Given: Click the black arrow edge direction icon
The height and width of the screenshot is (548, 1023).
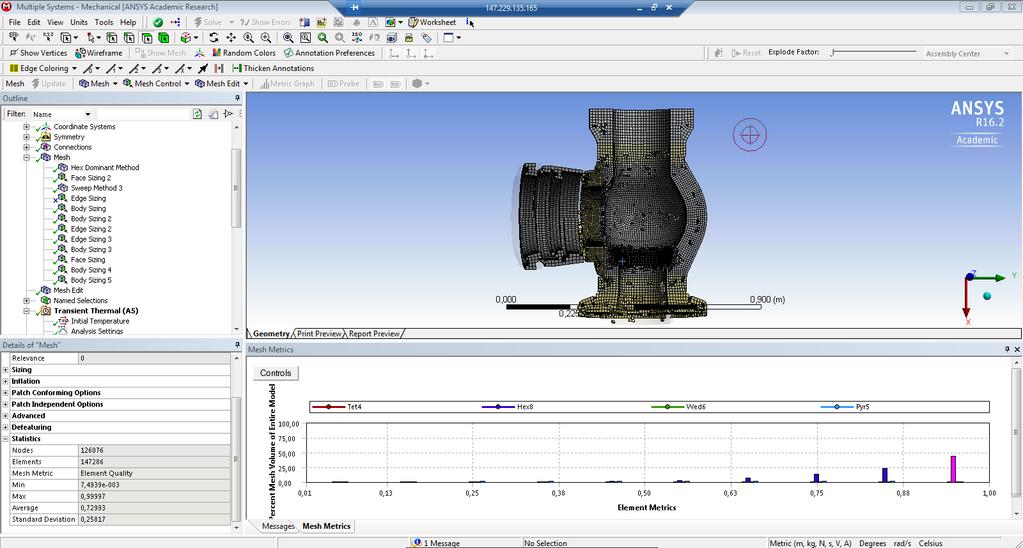Looking at the screenshot, I should click(203, 68).
